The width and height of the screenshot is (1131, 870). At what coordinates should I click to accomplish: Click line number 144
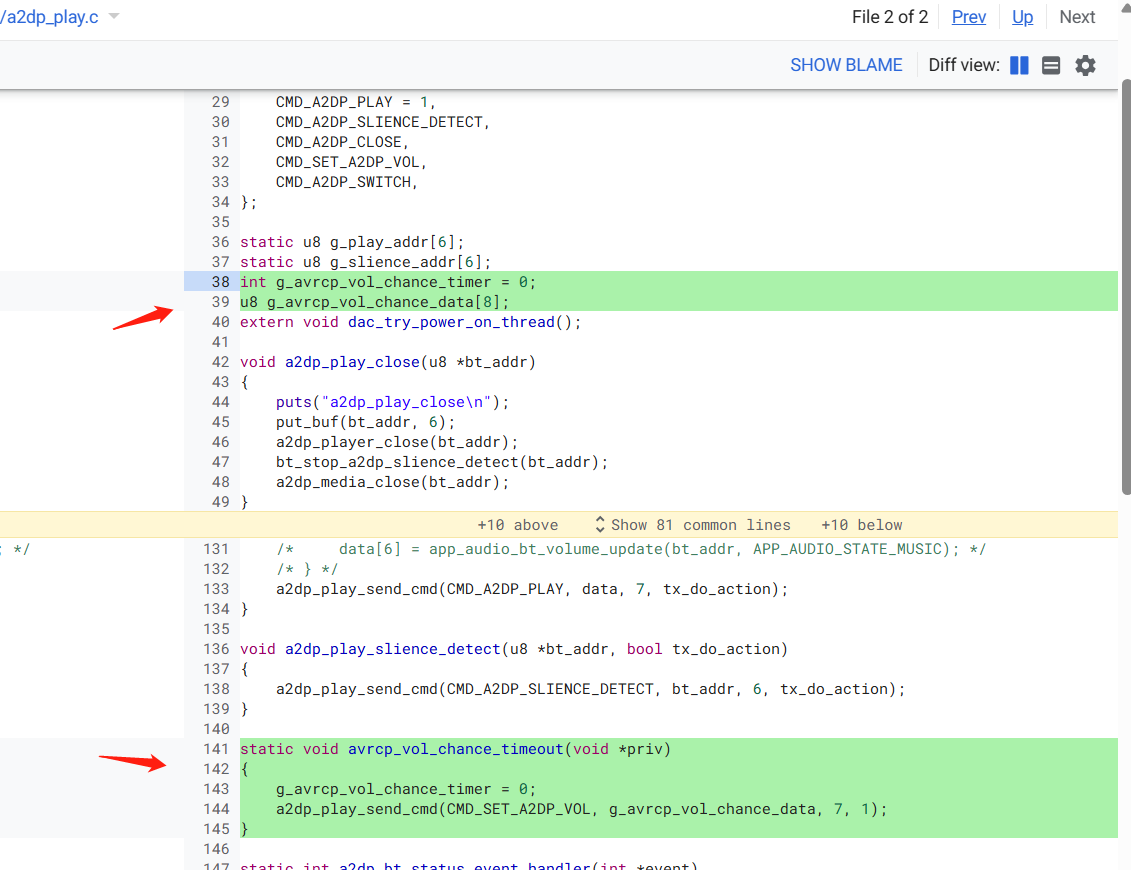tap(216, 809)
